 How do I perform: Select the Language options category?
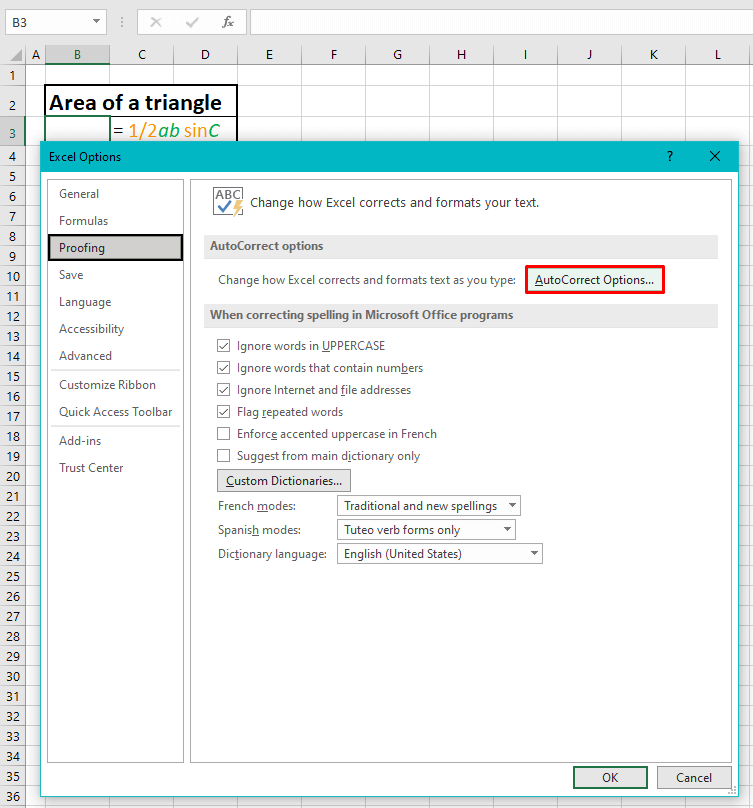(x=115, y=302)
